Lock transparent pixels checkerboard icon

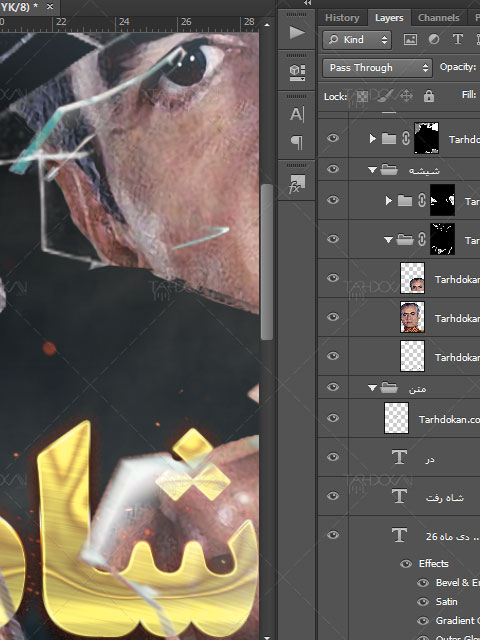362,96
